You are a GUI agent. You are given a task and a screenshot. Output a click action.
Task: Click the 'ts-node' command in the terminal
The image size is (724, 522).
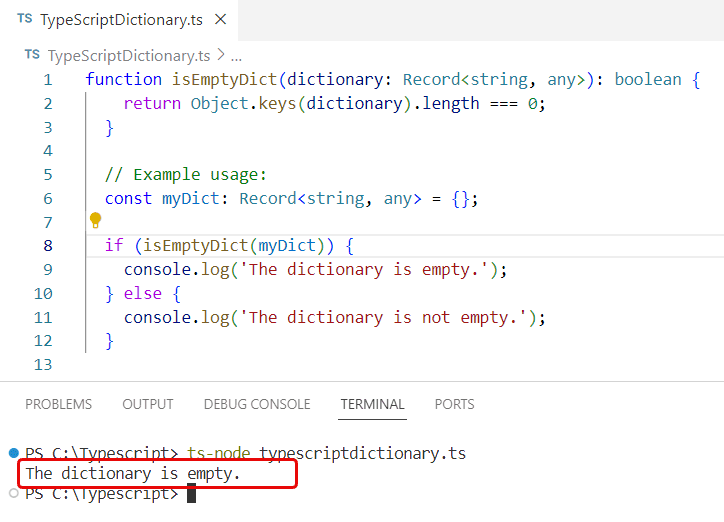click(x=219, y=453)
